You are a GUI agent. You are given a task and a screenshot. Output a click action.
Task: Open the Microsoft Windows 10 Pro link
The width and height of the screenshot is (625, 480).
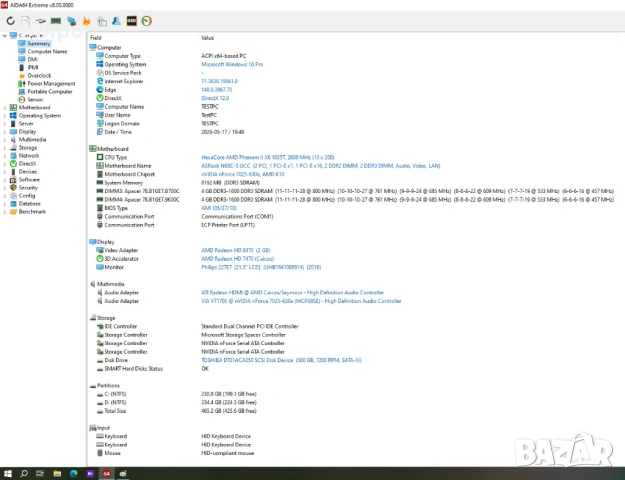(232, 64)
